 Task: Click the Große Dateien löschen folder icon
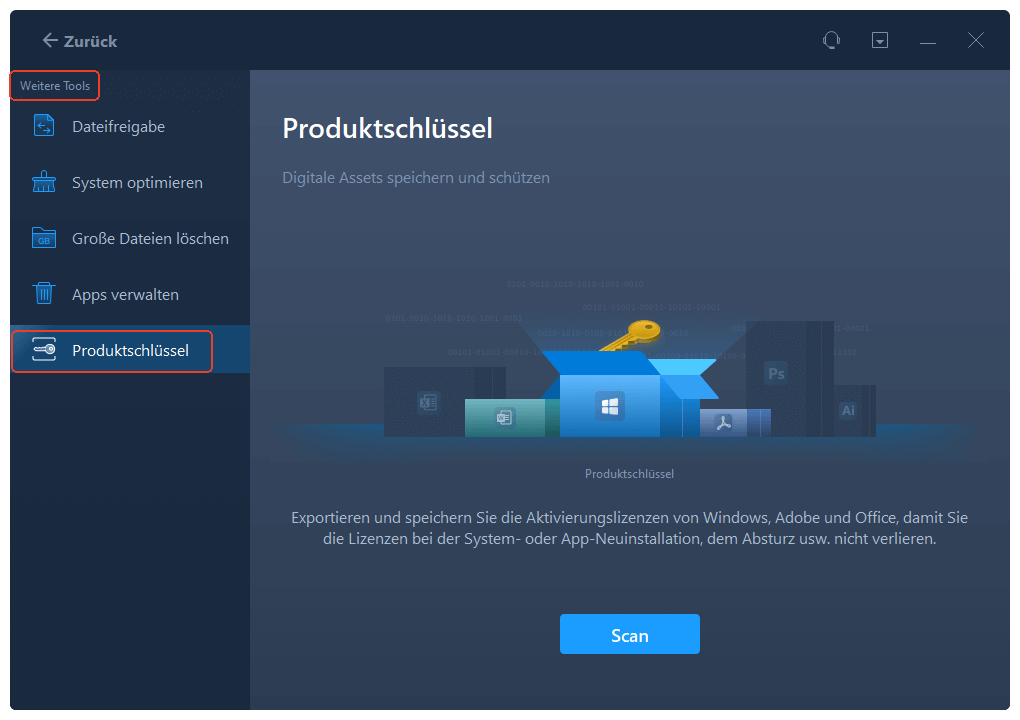coord(44,239)
